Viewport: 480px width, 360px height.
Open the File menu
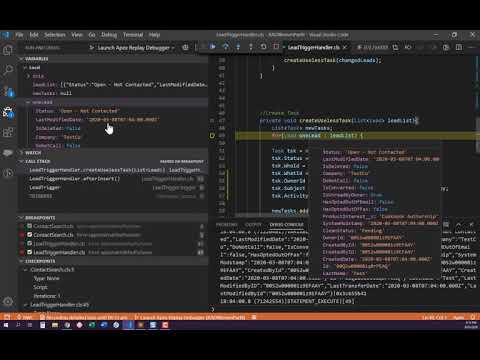coord(19,35)
